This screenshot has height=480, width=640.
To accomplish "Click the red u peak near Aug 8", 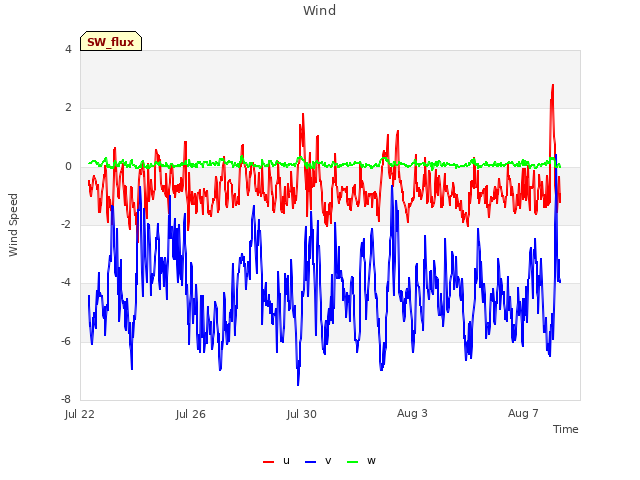I will tap(553, 85).
